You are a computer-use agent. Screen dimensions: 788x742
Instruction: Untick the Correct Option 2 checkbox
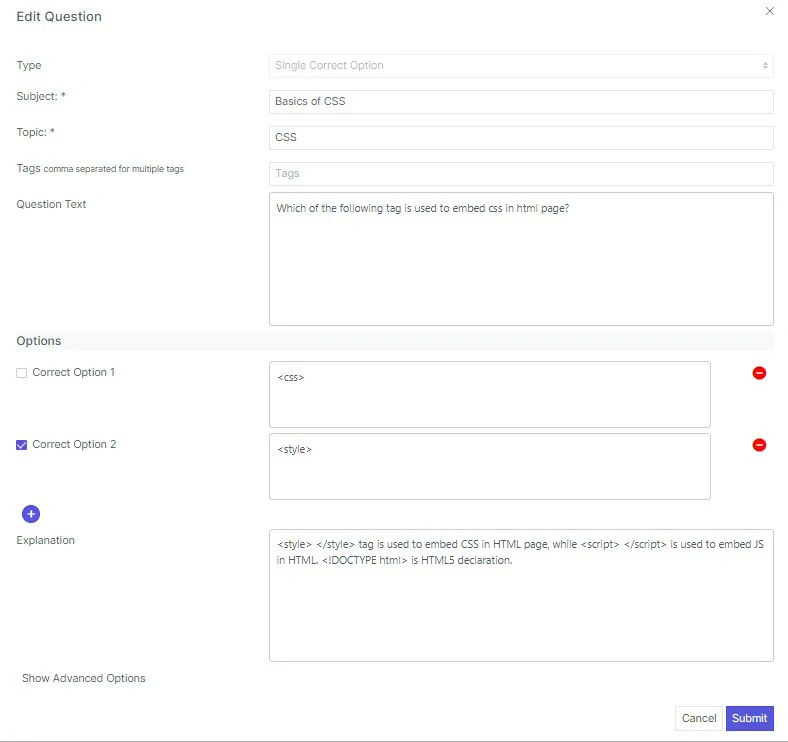click(21, 445)
